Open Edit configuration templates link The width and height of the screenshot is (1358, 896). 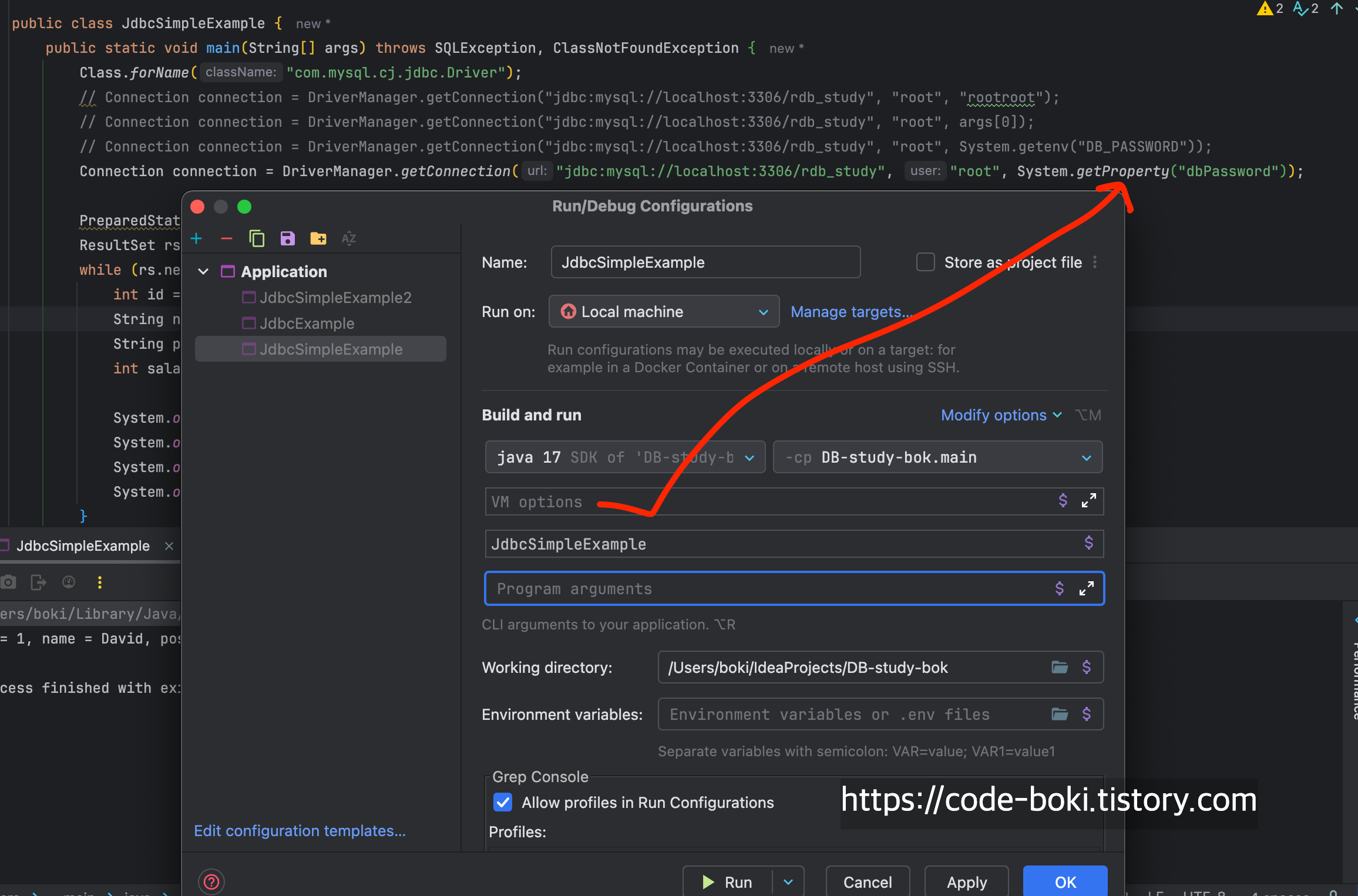tap(300, 831)
